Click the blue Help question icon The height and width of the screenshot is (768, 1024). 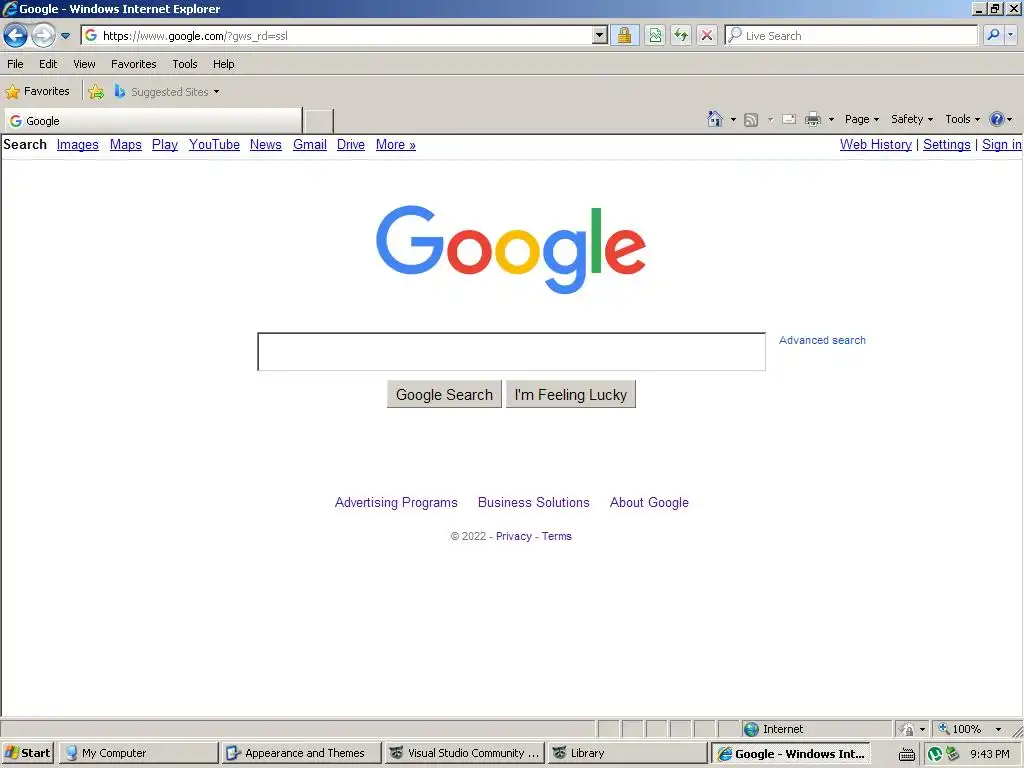pos(997,119)
